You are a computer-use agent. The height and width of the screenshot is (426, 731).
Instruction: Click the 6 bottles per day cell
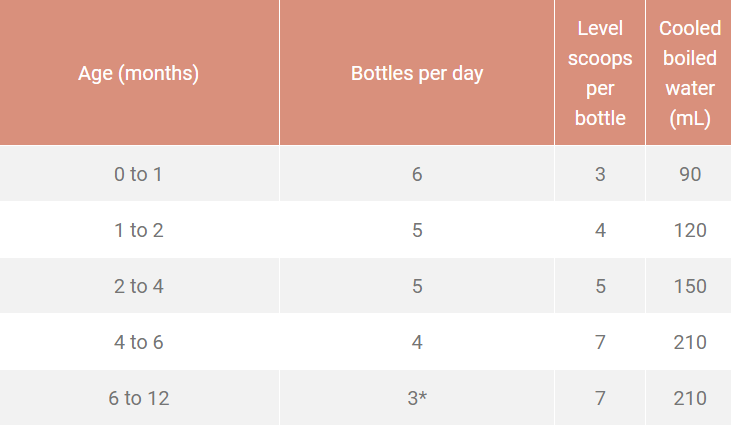[417, 174]
